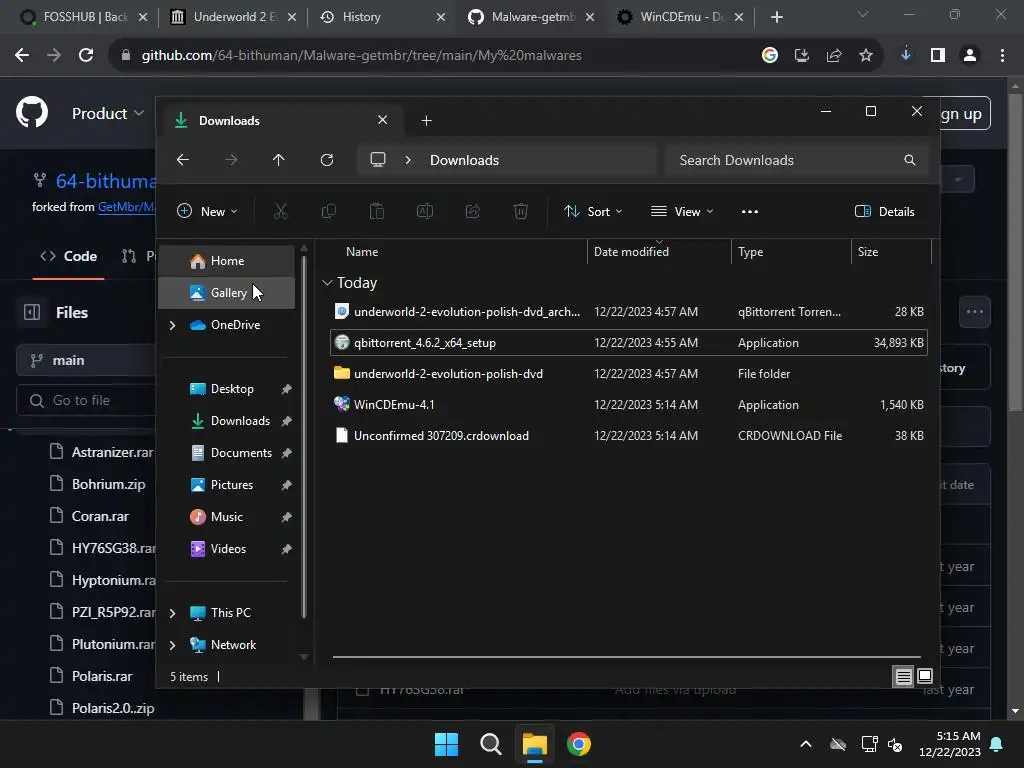Screen dimensions: 1024x768
Task: Open Chrome three-dot menu
Action: pos(1002,56)
